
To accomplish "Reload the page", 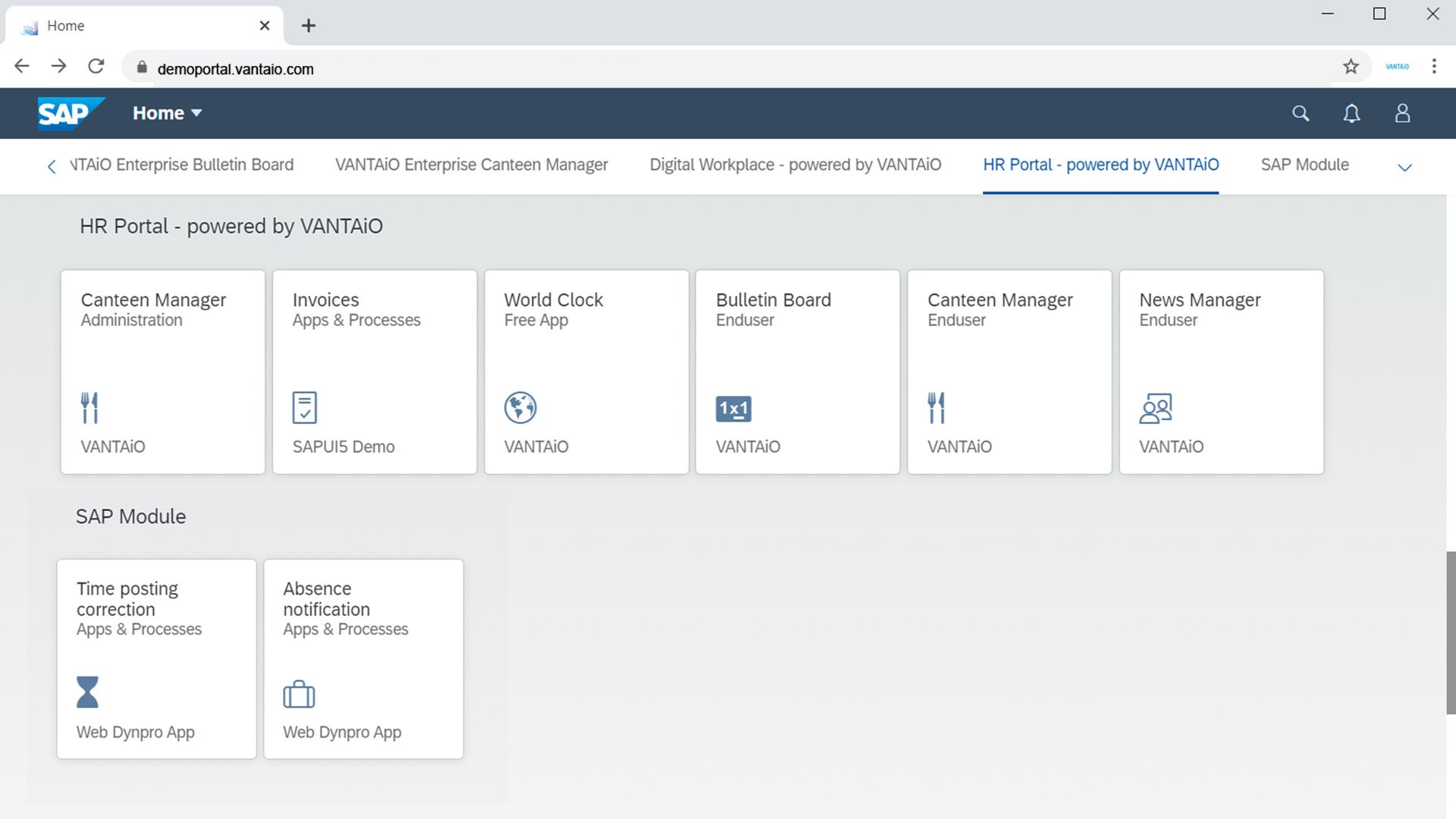I will pyautogui.click(x=96, y=66).
